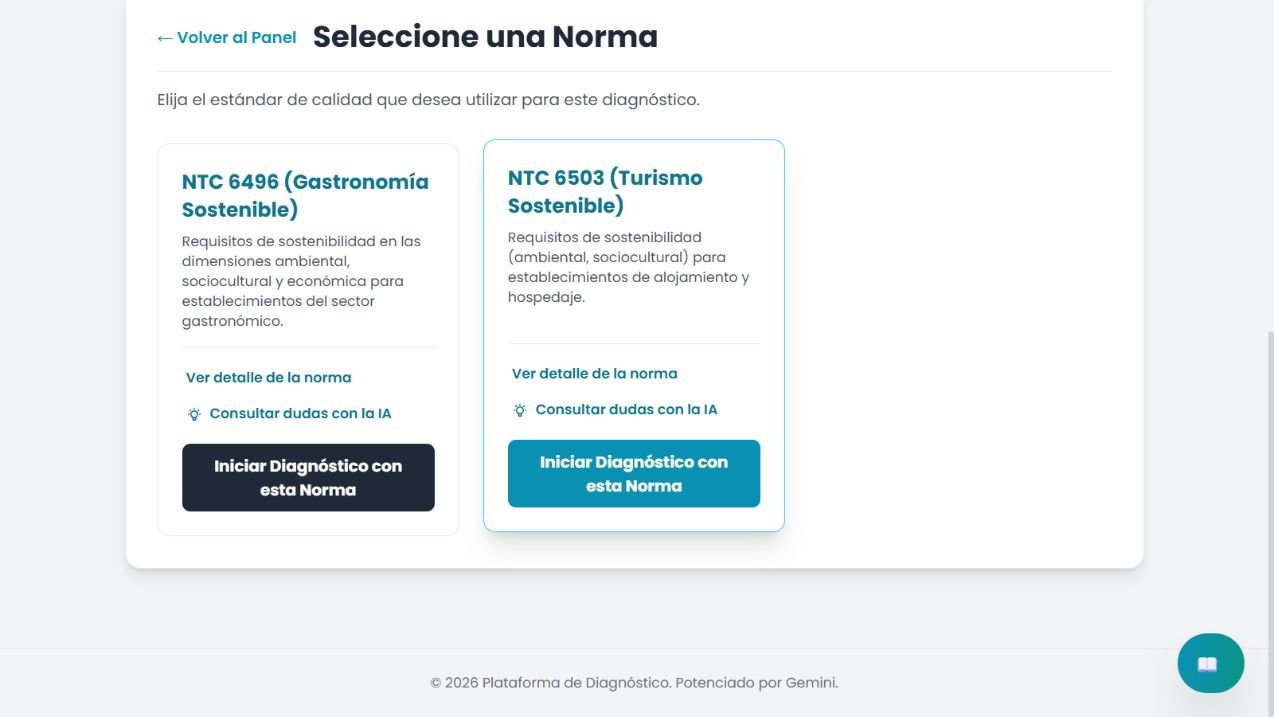Click the subtitle about choosing a quality standard

[x=428, y=100]
